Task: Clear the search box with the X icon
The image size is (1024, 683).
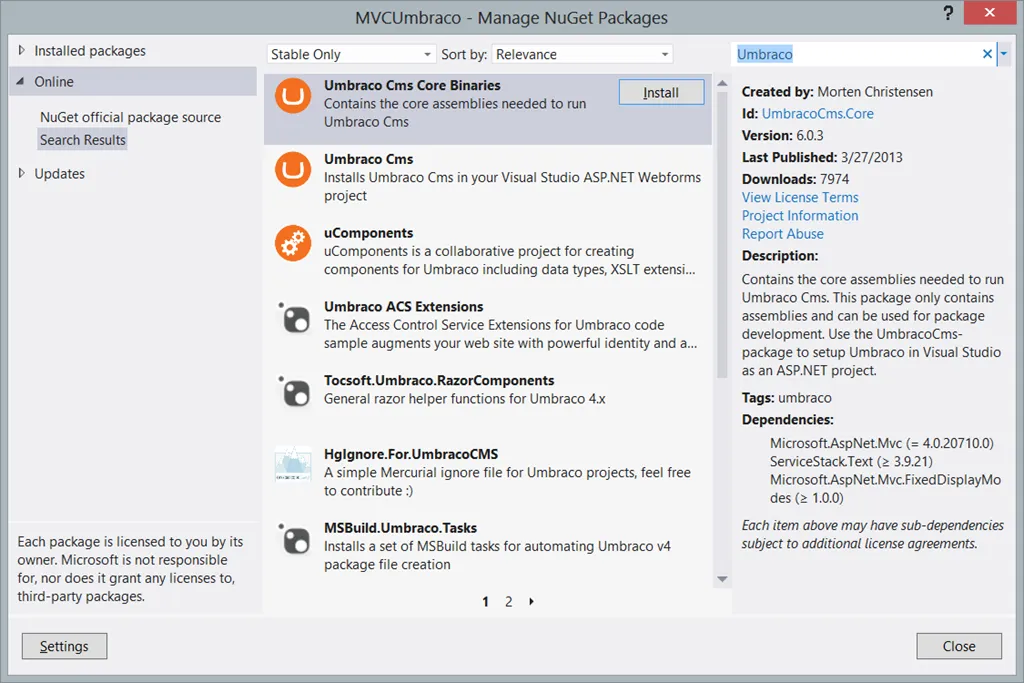Action: [987, 55]
